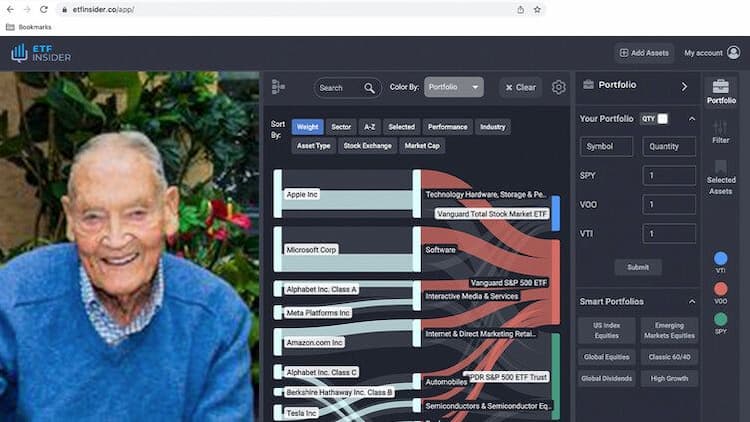Click the green SPY color swatch

coord(720,319)
